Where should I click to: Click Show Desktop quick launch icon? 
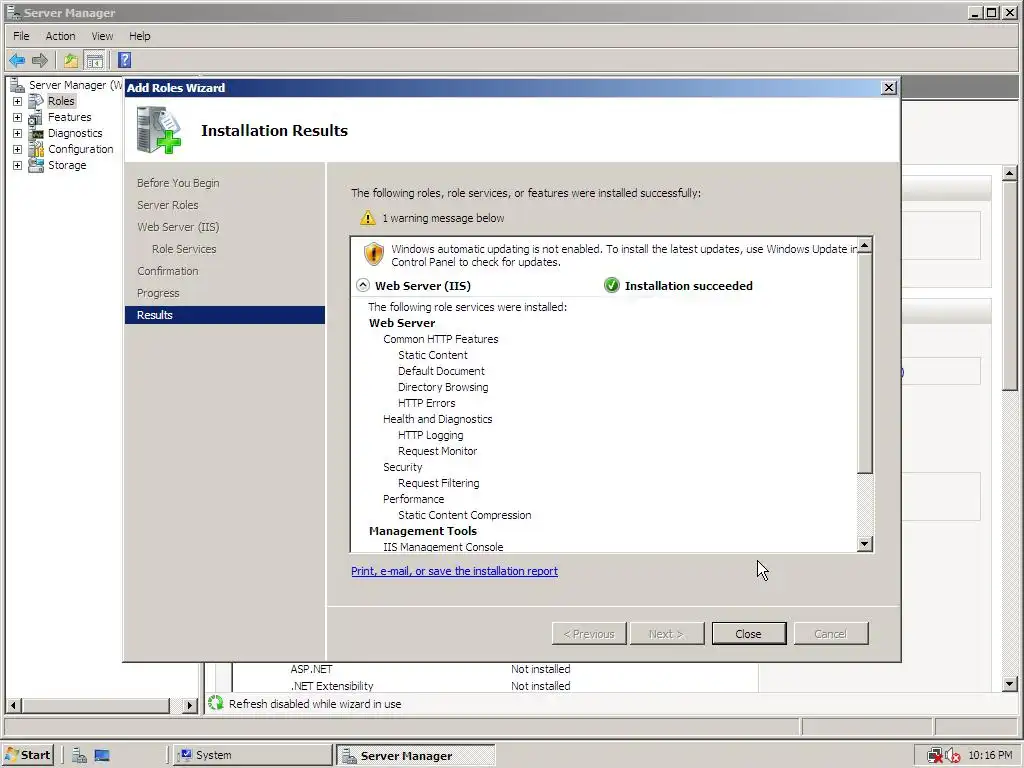click(x=102, y=755)
